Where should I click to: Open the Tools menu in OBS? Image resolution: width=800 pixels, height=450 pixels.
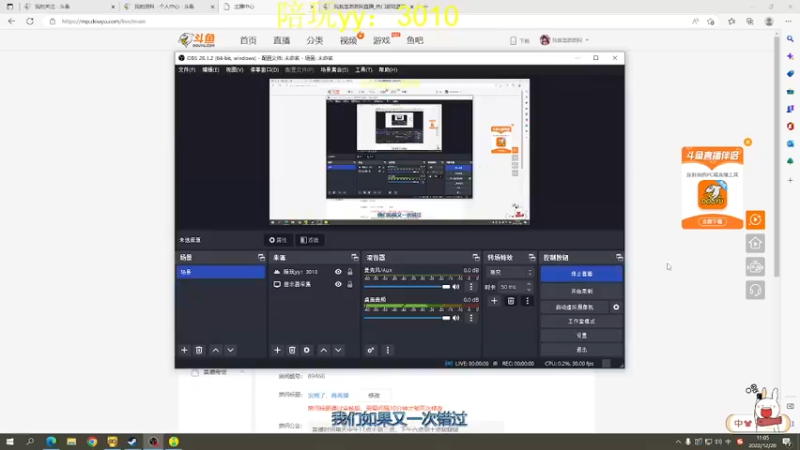363,70
